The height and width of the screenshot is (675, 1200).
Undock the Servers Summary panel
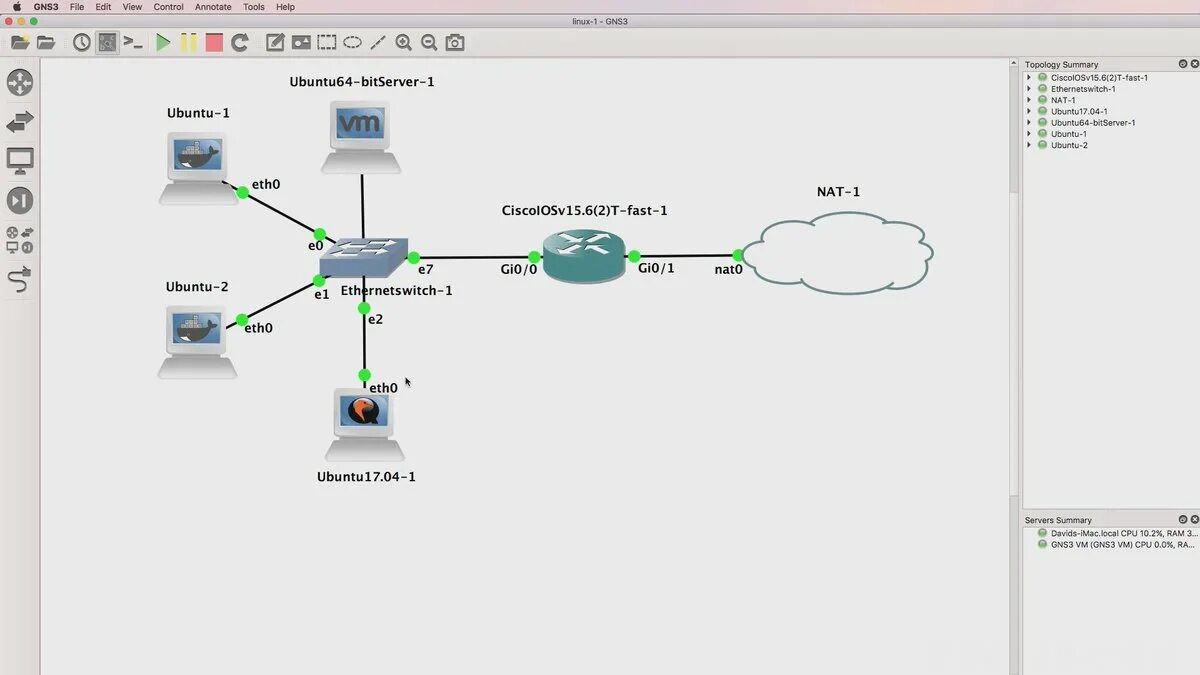1183,520
